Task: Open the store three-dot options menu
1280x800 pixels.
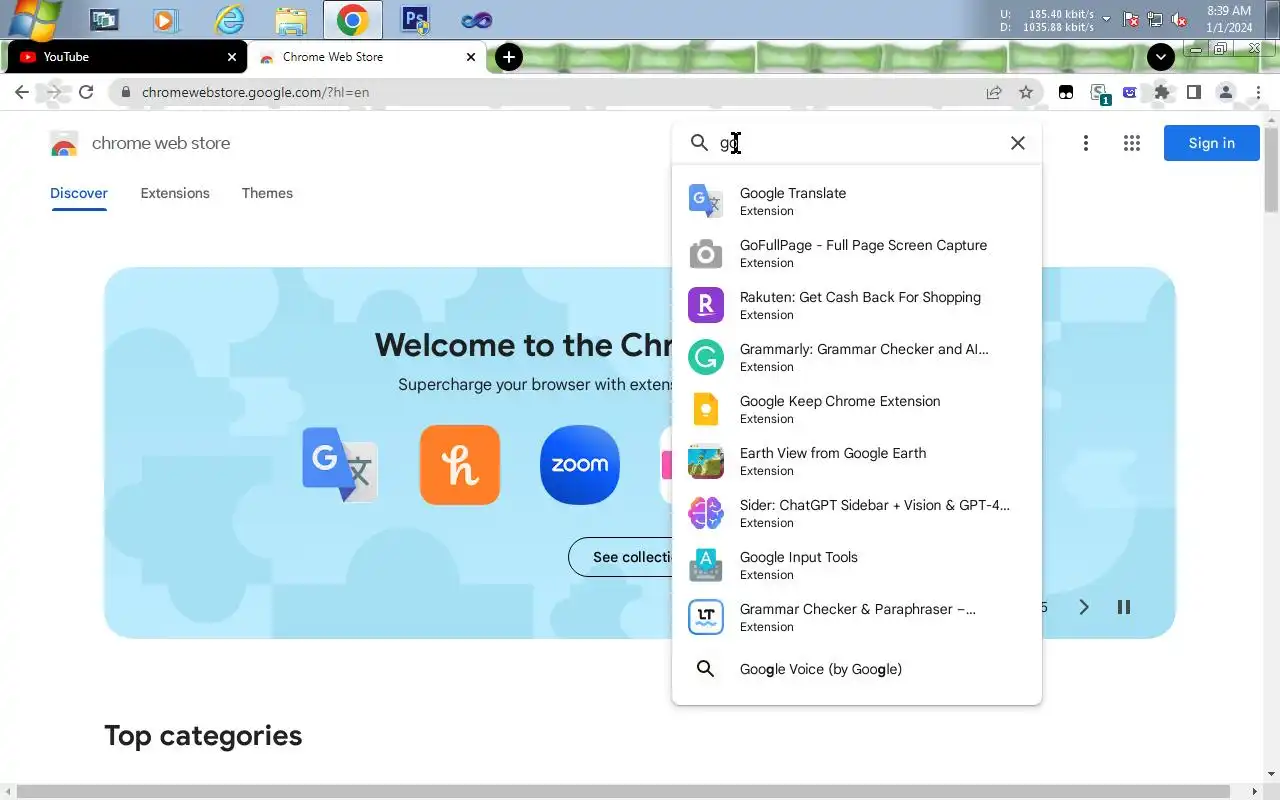Action: pos(1085,143)
